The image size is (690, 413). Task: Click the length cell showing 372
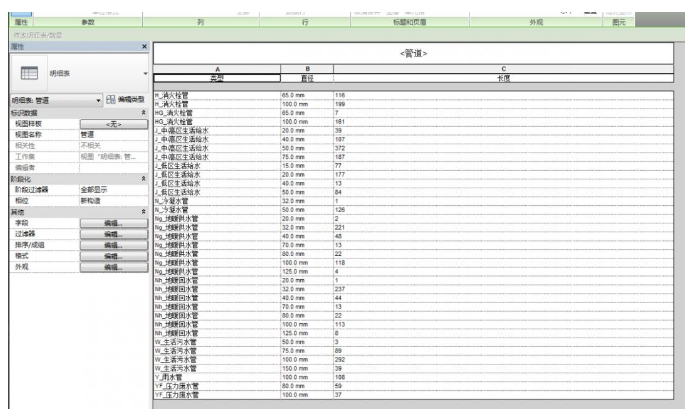click(503, 148)
